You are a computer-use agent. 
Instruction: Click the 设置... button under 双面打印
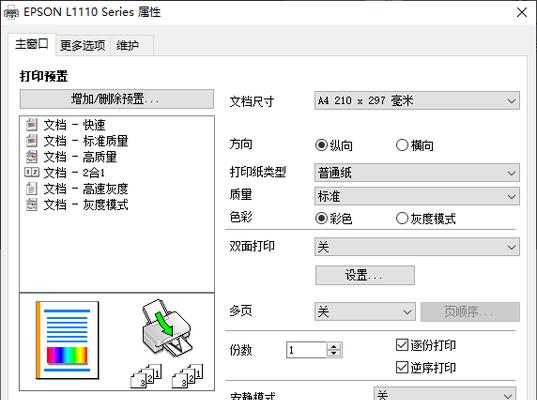point(365,275)
